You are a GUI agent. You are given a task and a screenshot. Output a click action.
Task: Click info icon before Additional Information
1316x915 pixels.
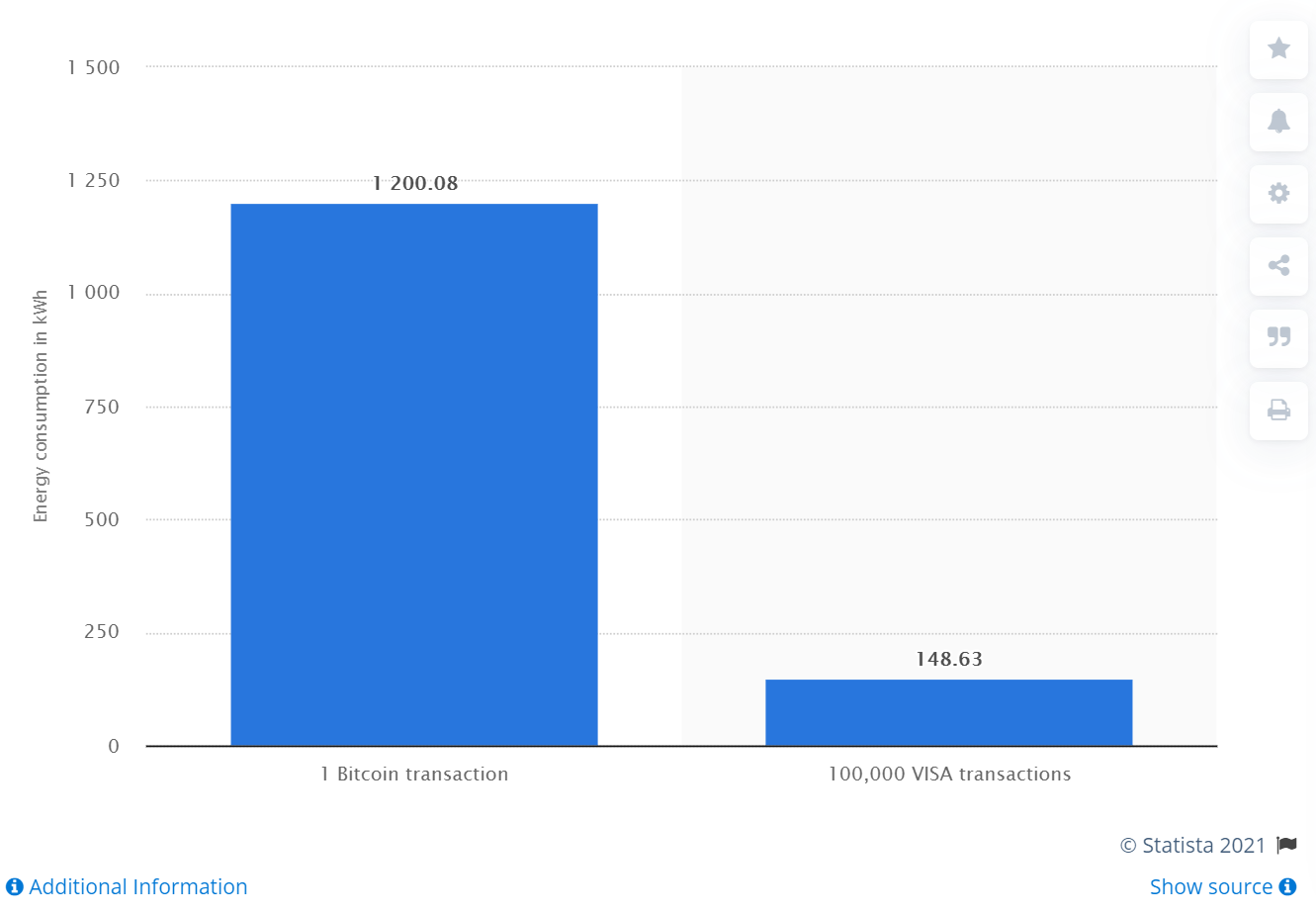pos(14,886)
